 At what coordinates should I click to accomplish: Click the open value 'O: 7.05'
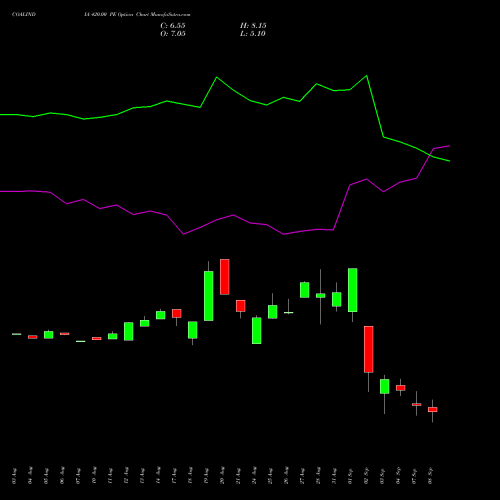(x=173, y=34)
